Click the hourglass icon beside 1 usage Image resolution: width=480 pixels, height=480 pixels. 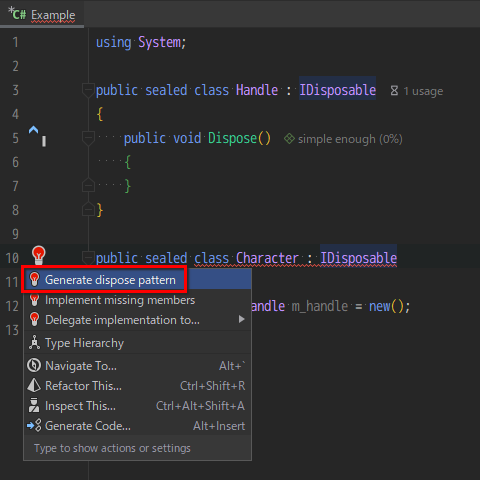394,91
